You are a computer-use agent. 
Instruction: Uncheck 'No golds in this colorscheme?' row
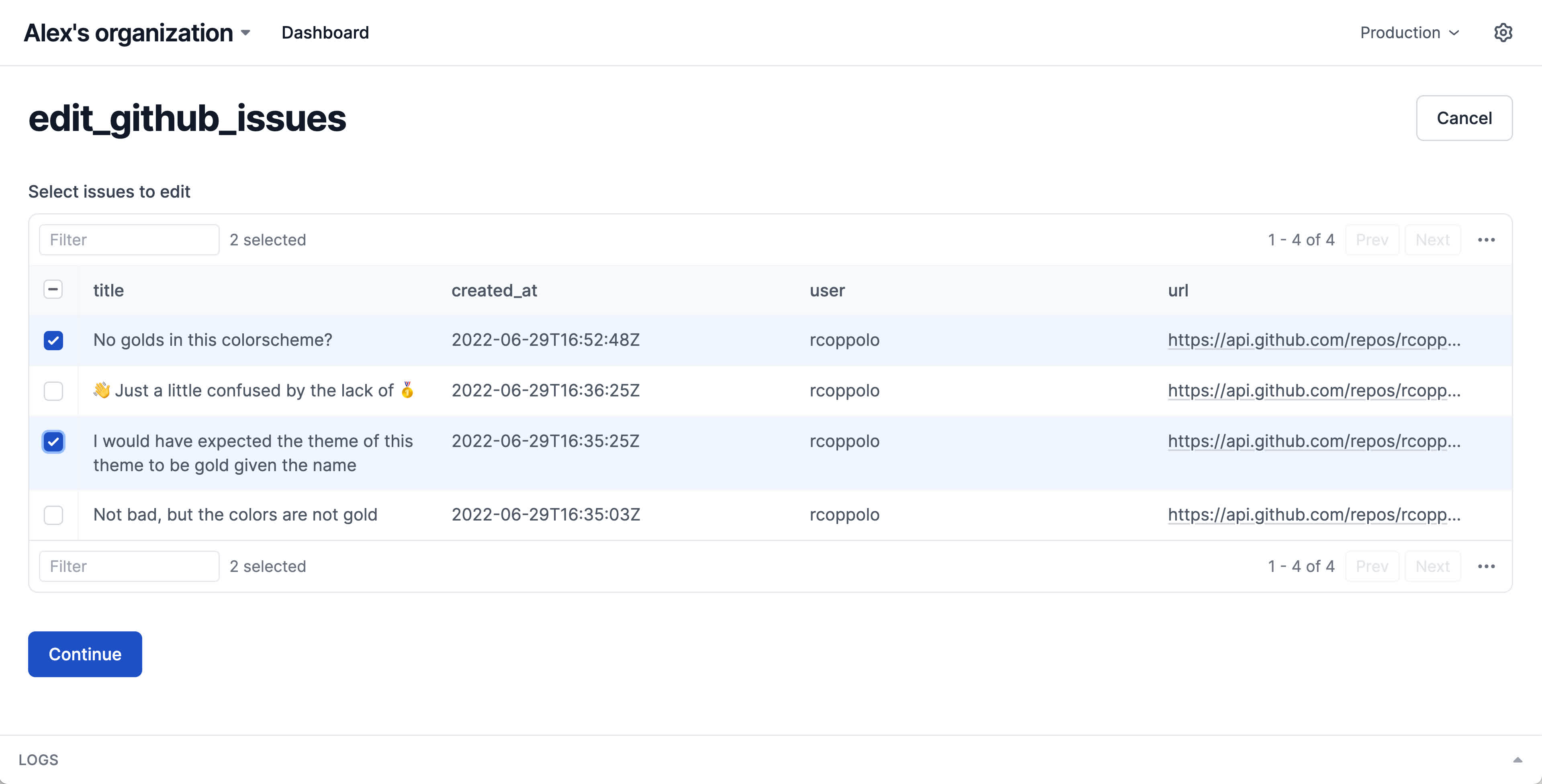coord(53,341)
